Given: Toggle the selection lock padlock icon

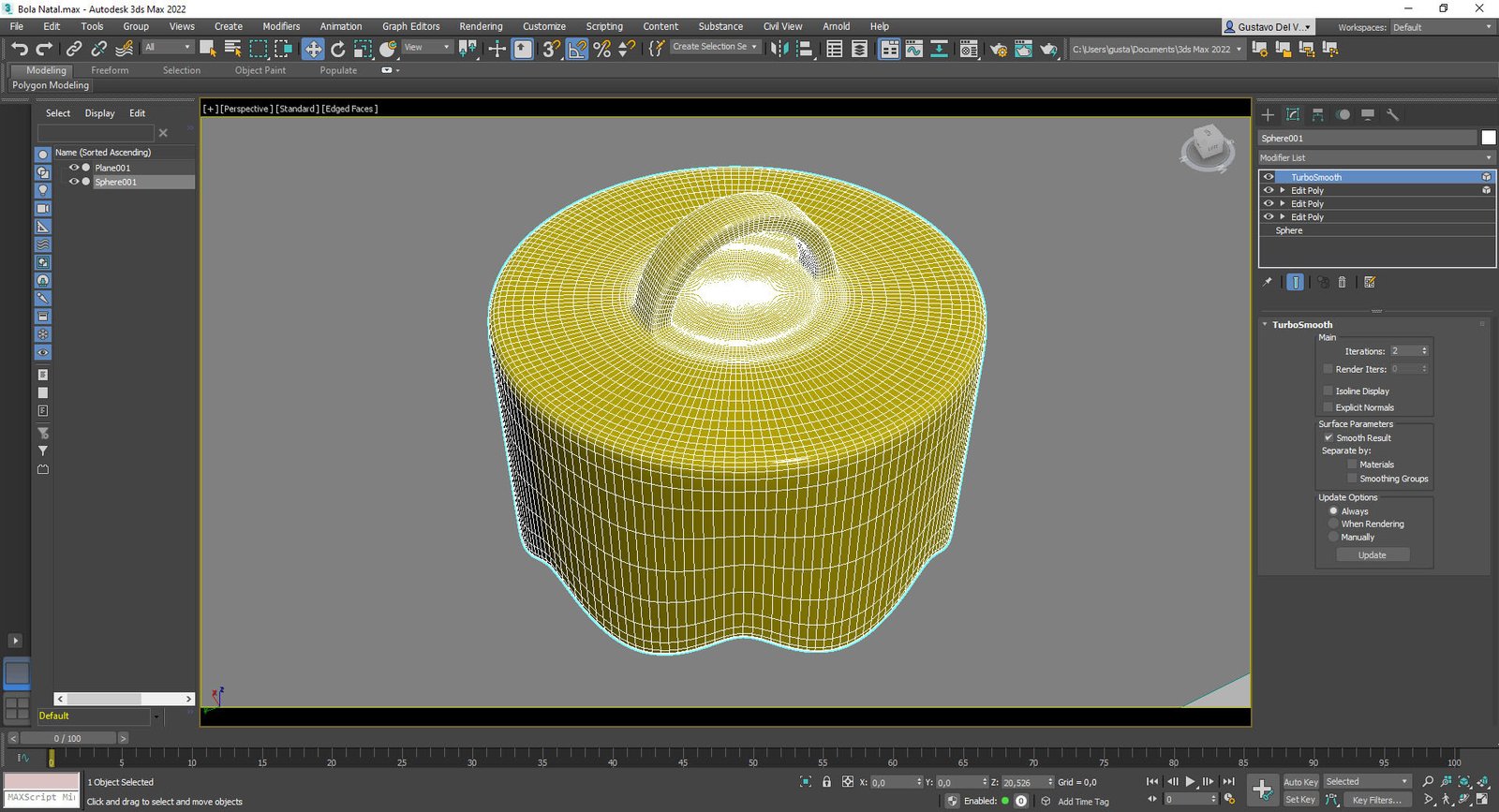Looking at the screenshot, I should 826,781.
